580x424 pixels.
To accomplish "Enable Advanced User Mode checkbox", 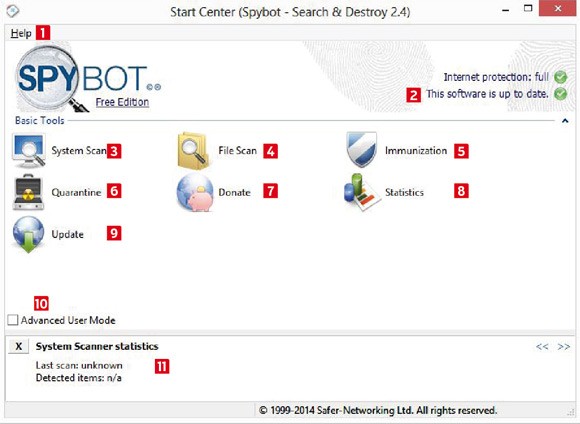I will point(13,320).
